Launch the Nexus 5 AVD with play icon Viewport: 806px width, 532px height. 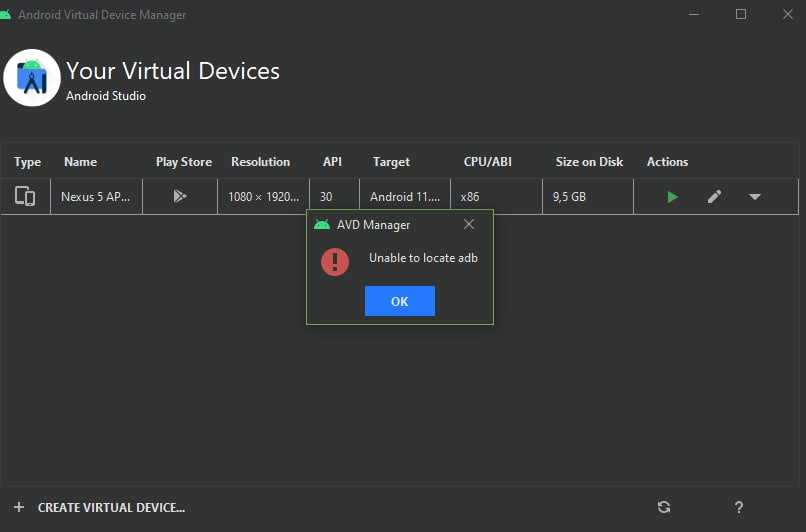point(672,197)
